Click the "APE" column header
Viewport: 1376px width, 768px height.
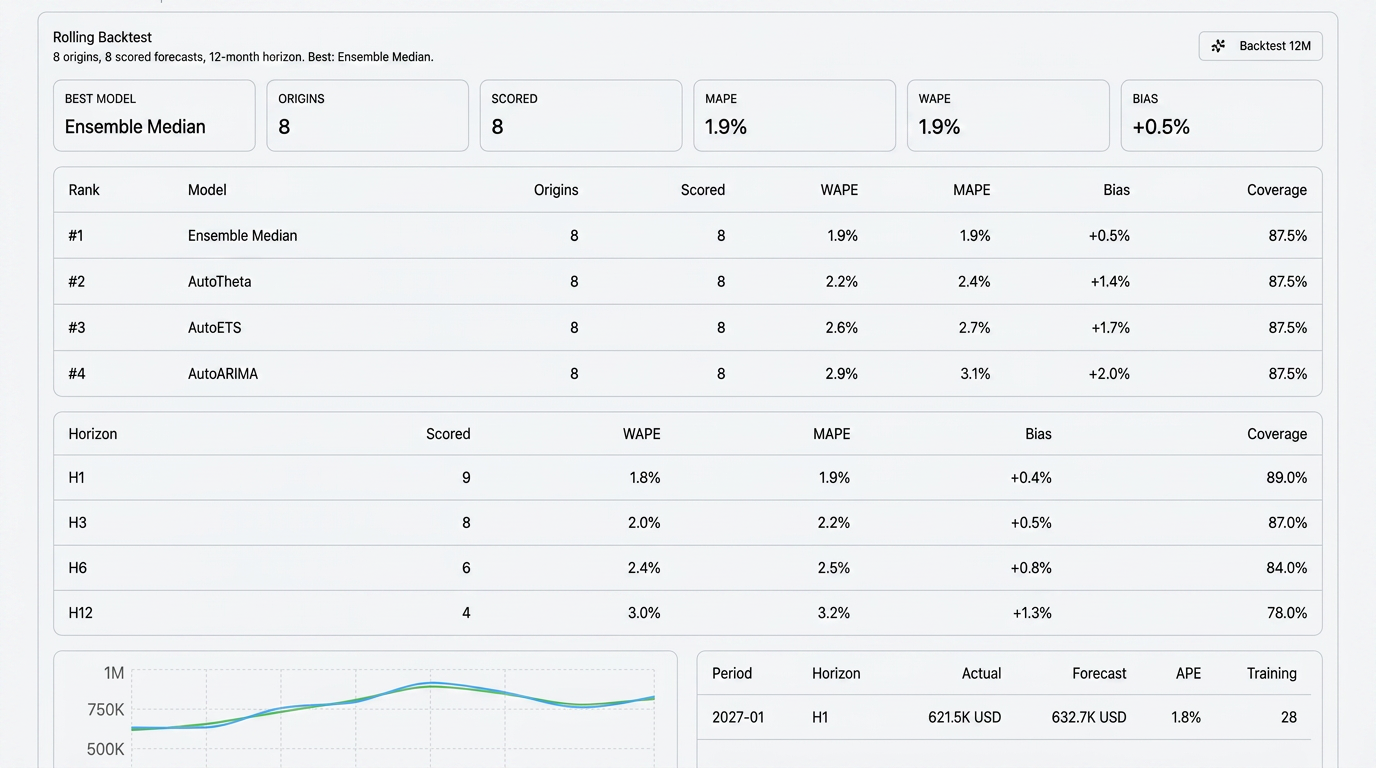(1188, 674)
